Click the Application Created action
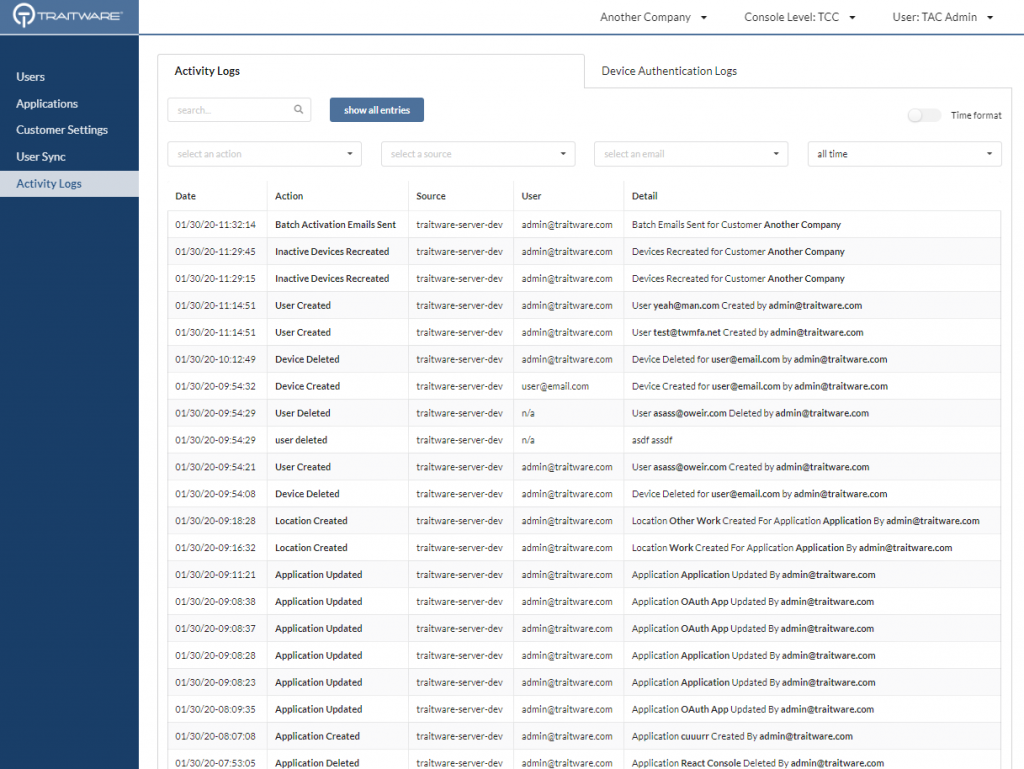Viewport: 1024px width, 769px height. [317, 736]
